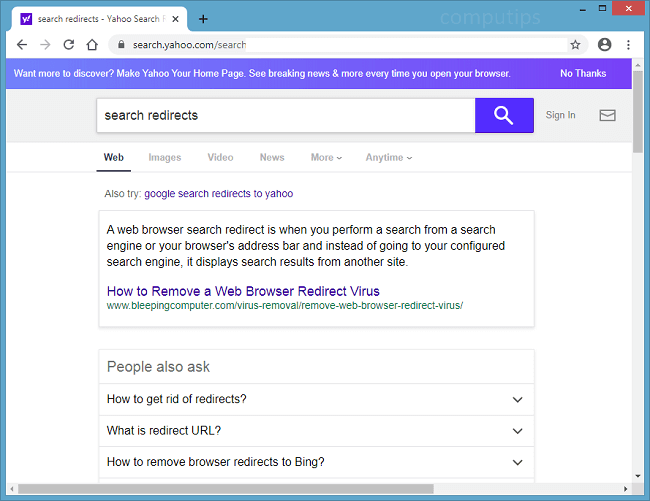The image size is (650, 501).
Task: Dismiss banner with No Thanks
Action: click(x=582, y=73)
